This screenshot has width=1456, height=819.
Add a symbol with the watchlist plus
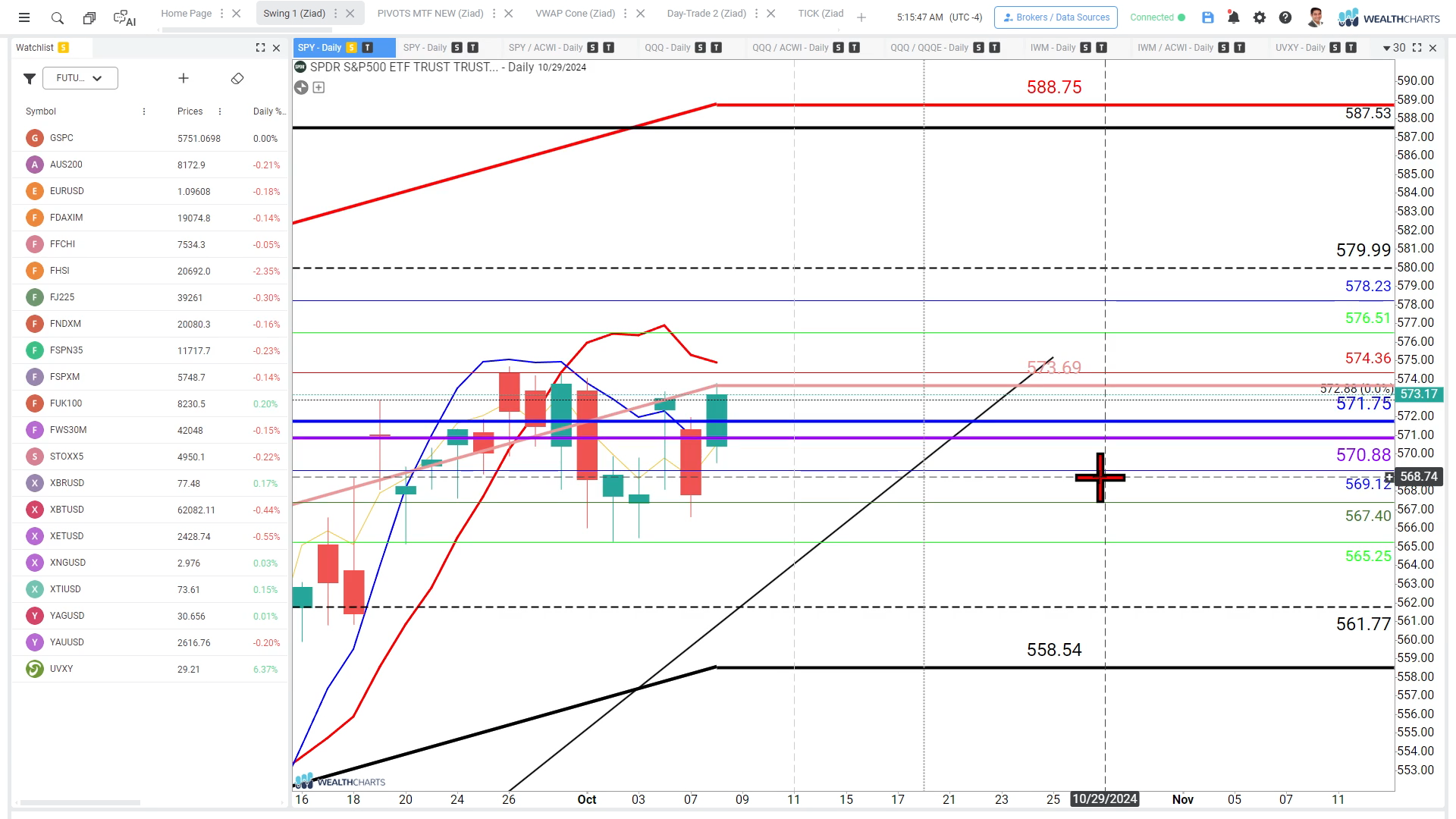[x=184, y=78]
